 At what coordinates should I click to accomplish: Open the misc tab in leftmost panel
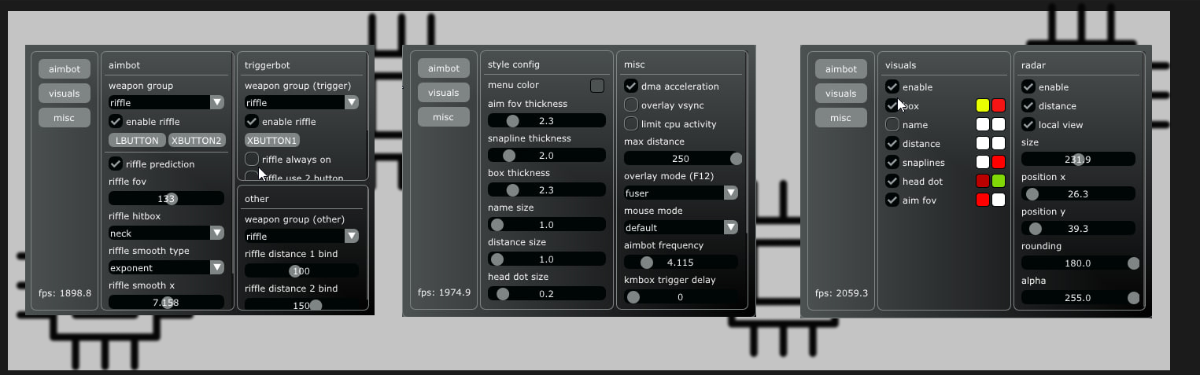click(64, 117)
